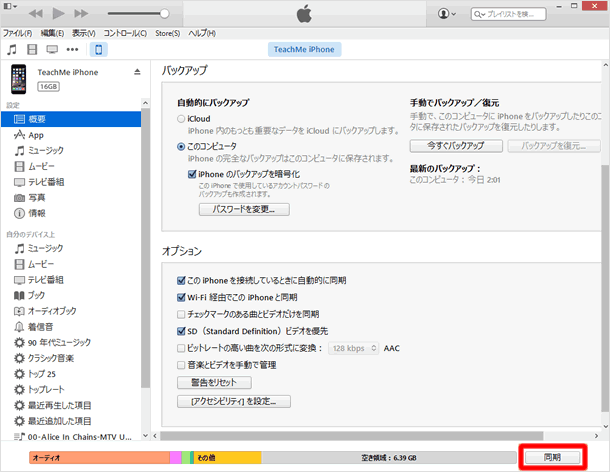The width and height of the screenshot is (610, 472).
Task: Open the トップ 25 smart playlist
Action: point(71,374)
